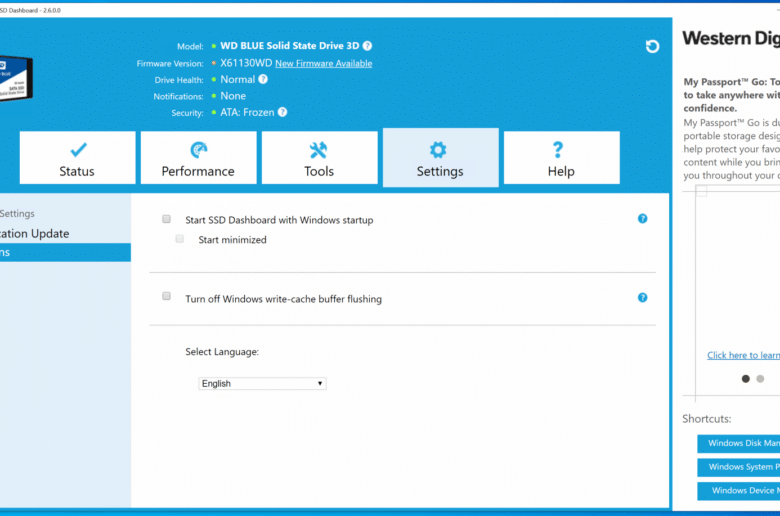Screen dimensions: 780x516
Task: Switch to the Performance tab
Action: tap(198, 158)
